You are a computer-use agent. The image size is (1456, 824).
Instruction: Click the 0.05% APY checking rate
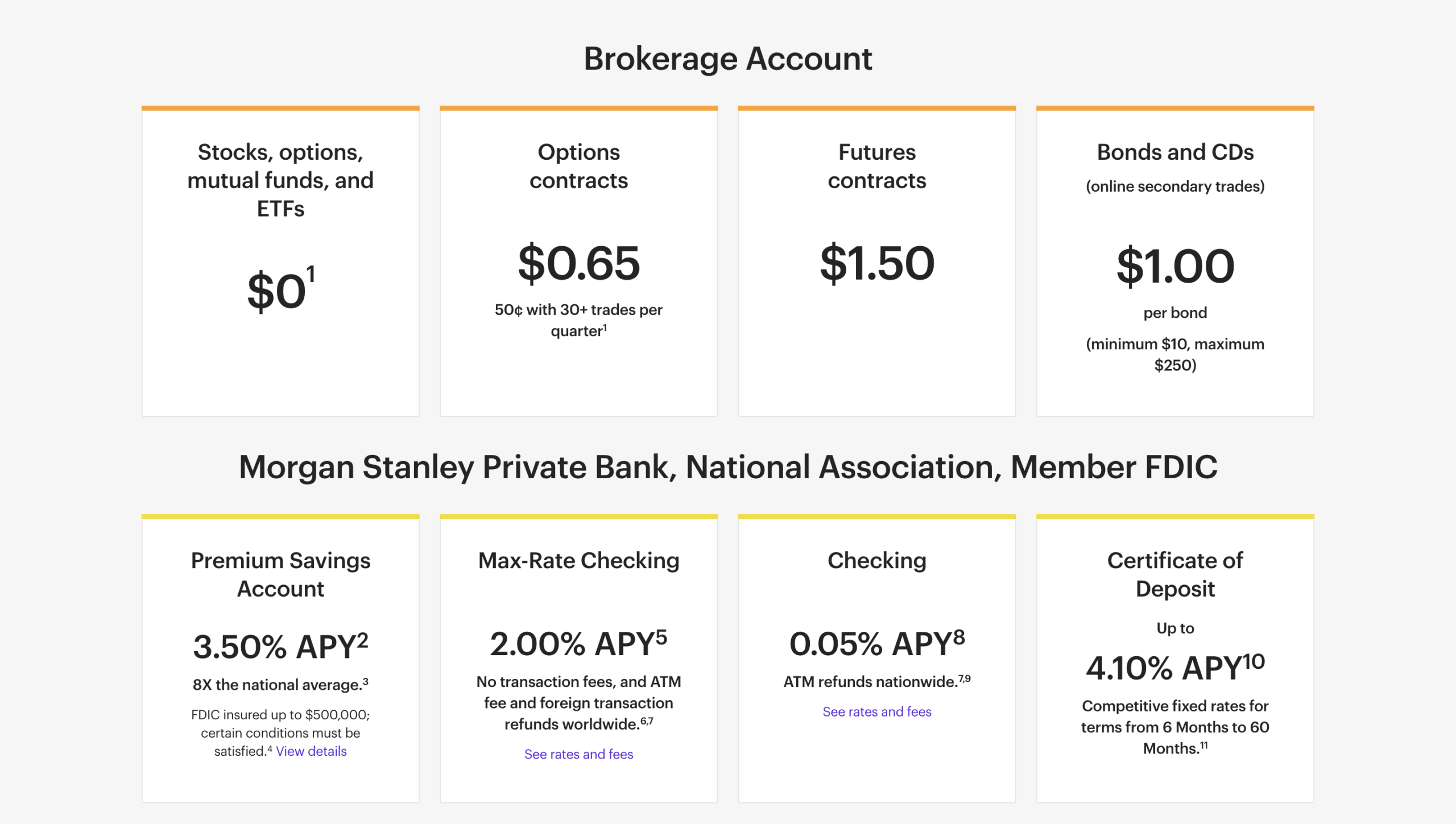click(876, 644)
